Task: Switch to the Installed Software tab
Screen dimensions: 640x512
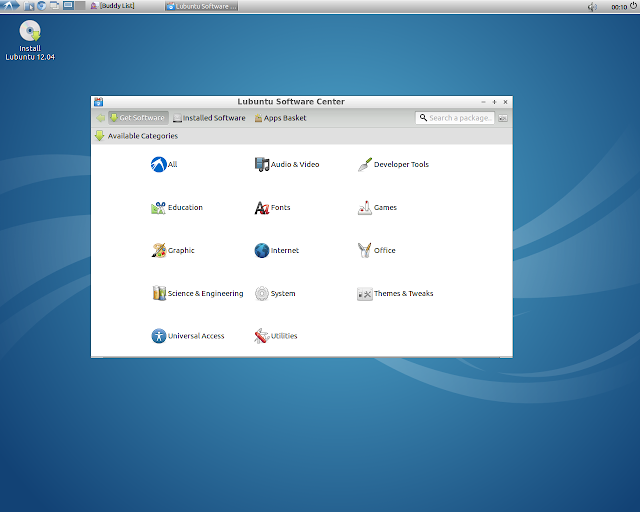Action: click(209, 118)
